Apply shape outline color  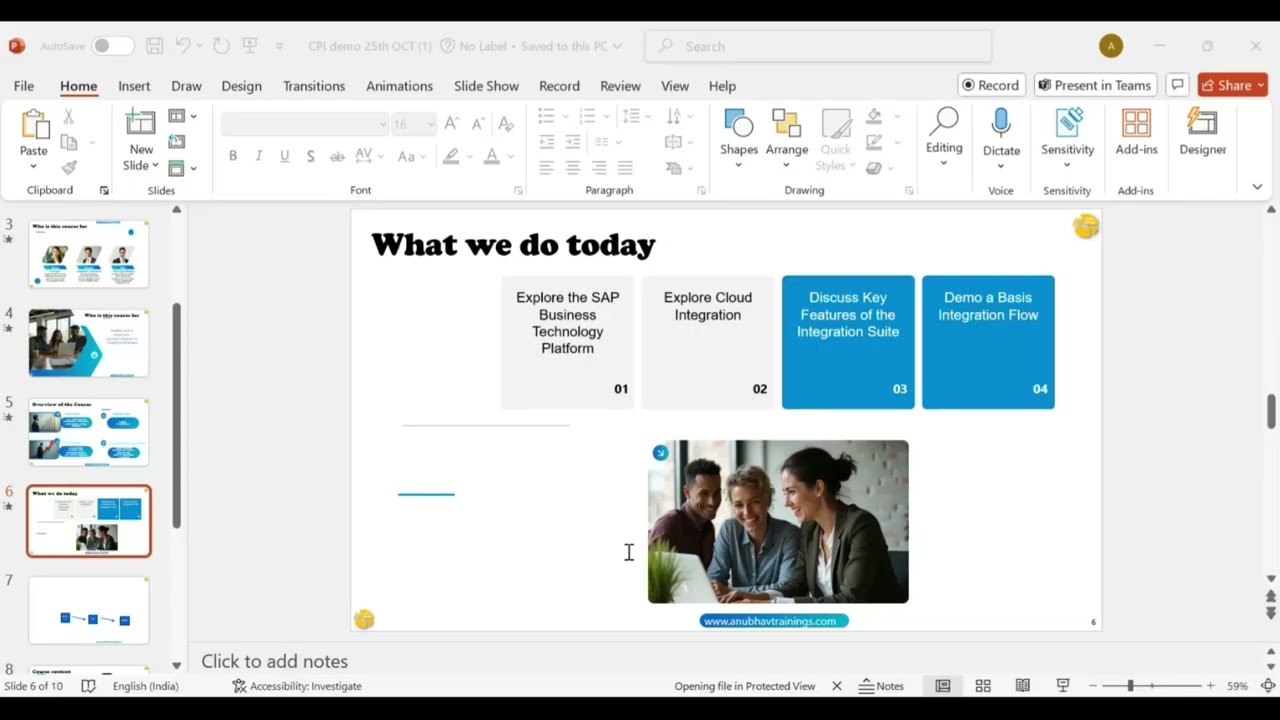(x=875, y=142)
